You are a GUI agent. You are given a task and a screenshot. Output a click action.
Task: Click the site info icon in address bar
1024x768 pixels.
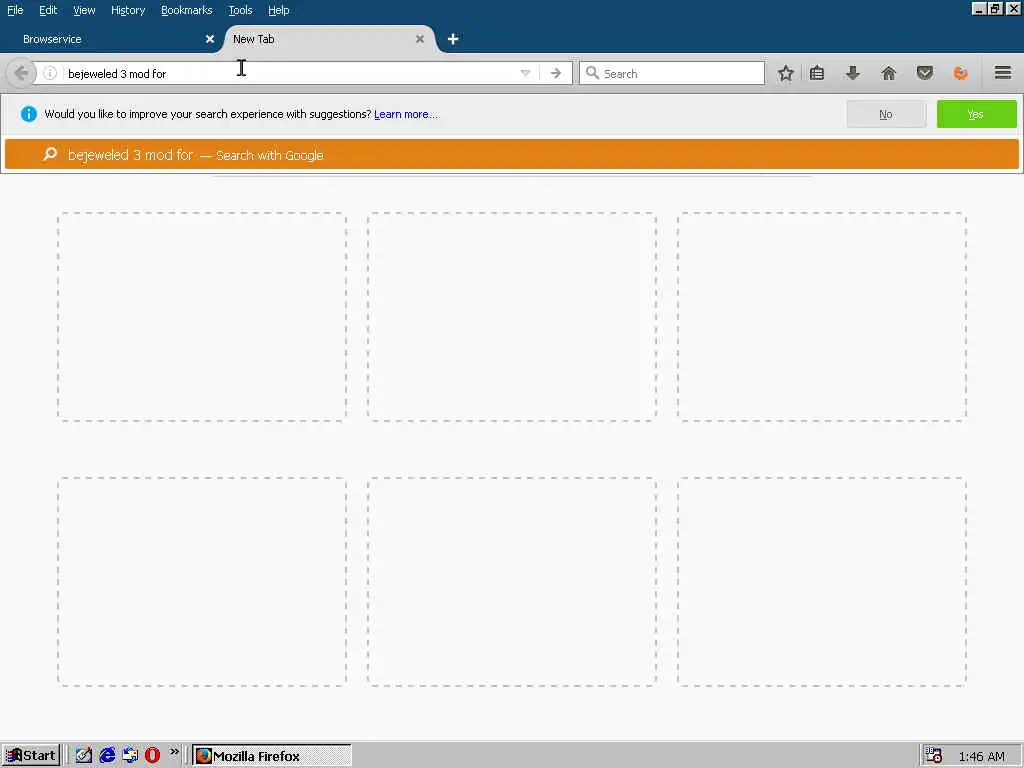tap(50, 73)
